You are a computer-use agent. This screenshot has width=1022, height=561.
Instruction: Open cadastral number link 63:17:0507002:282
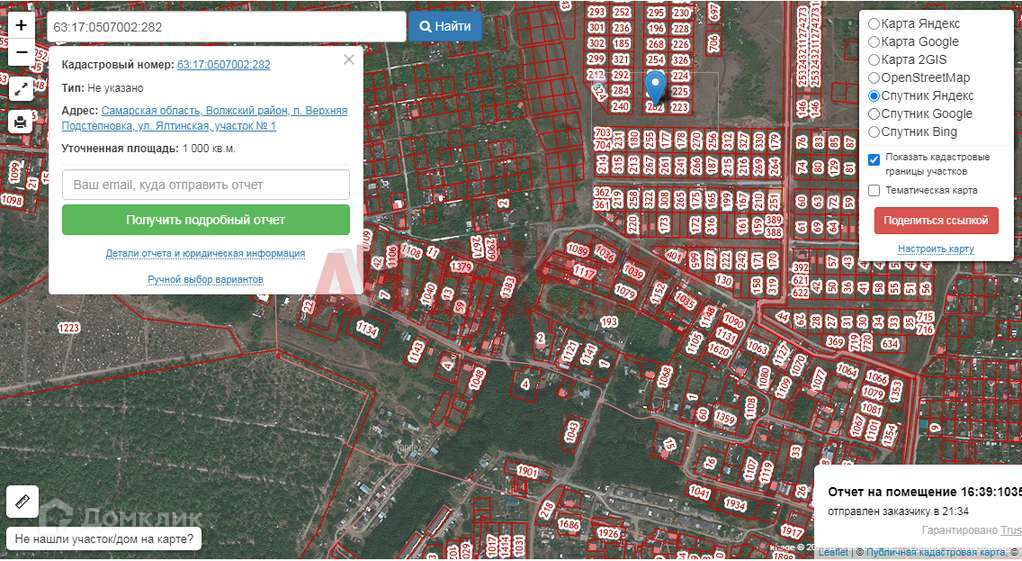click(x=224, y=65)
